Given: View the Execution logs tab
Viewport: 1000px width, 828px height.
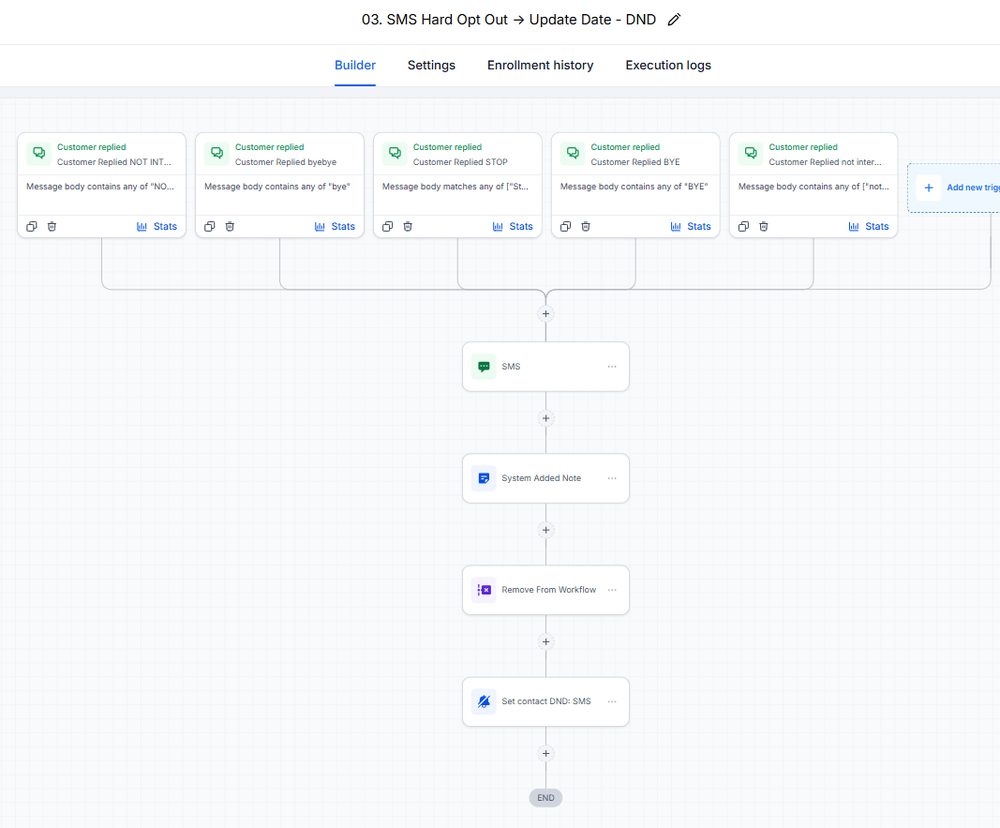Looking at the screenshot, I should [x=668, y=65].
